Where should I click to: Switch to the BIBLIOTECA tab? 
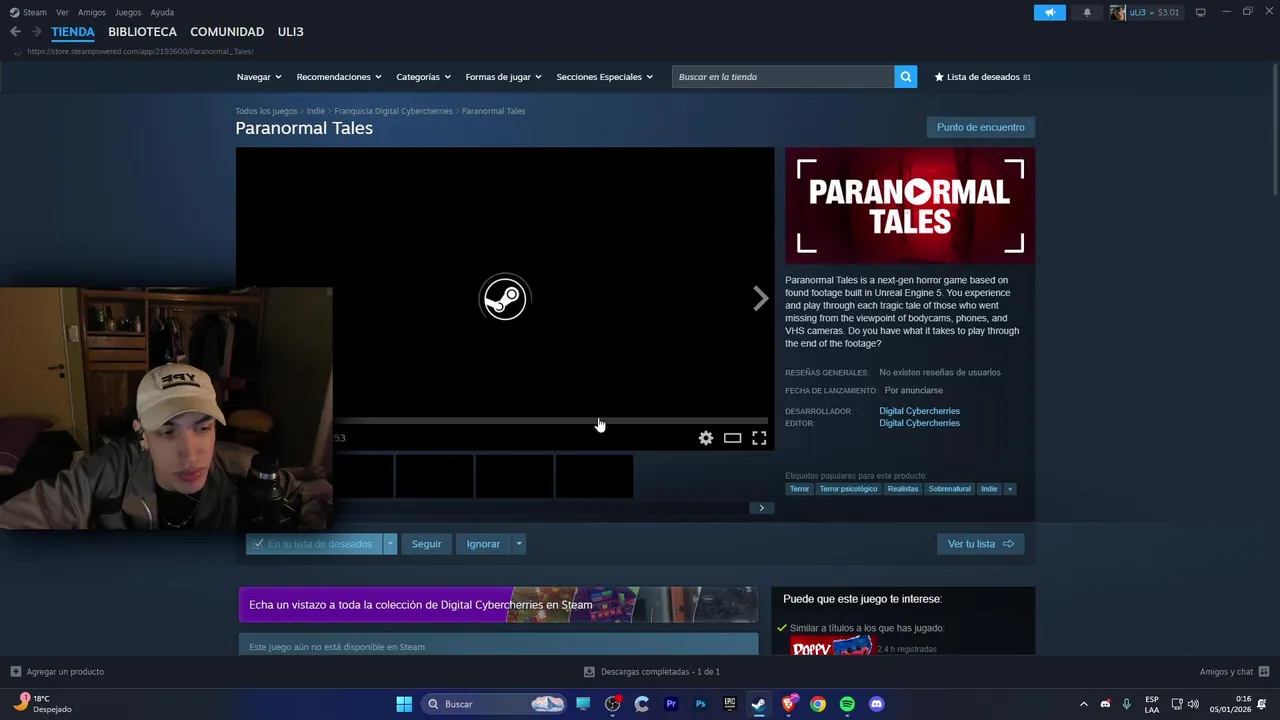142,32
